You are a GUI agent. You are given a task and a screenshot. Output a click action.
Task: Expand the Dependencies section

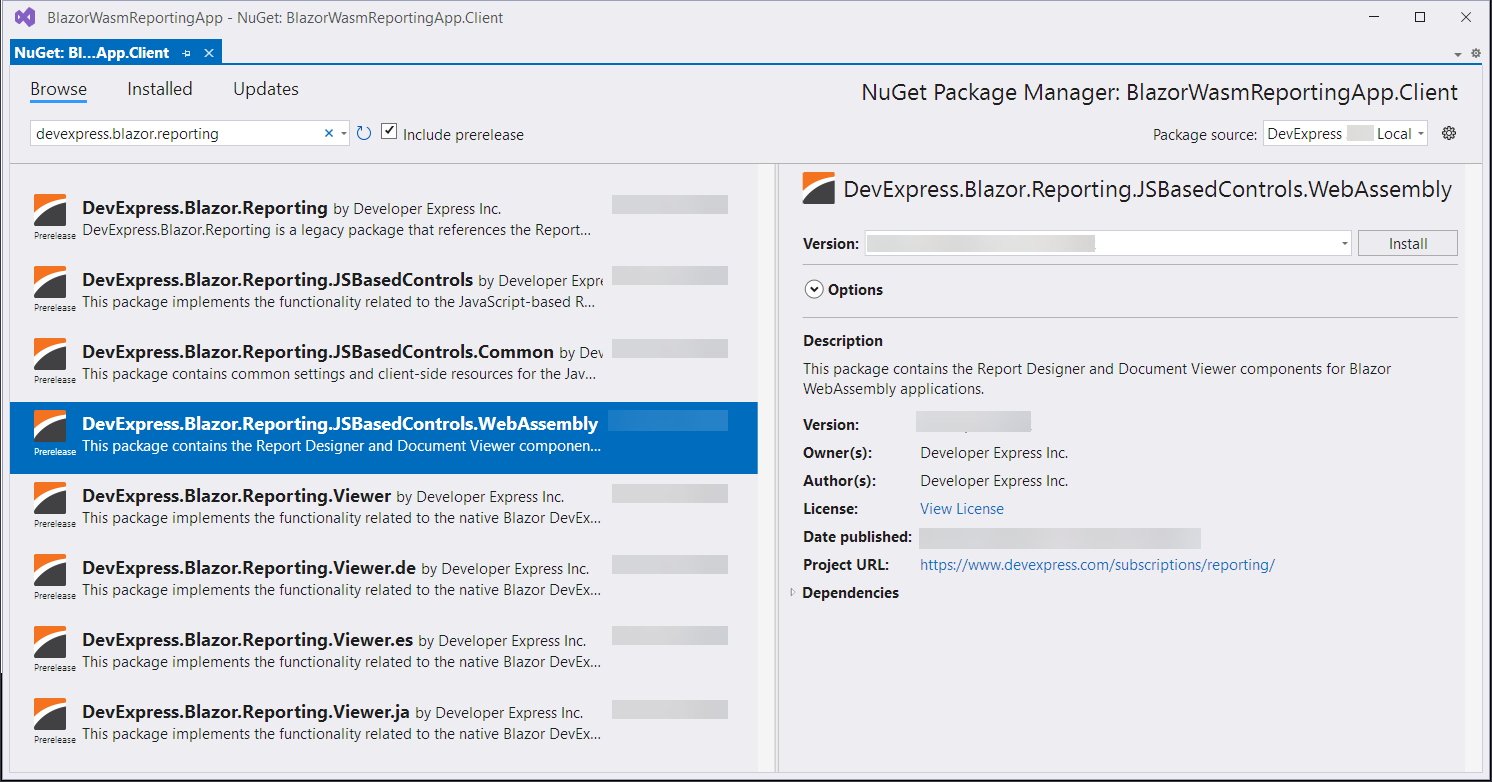793,593
